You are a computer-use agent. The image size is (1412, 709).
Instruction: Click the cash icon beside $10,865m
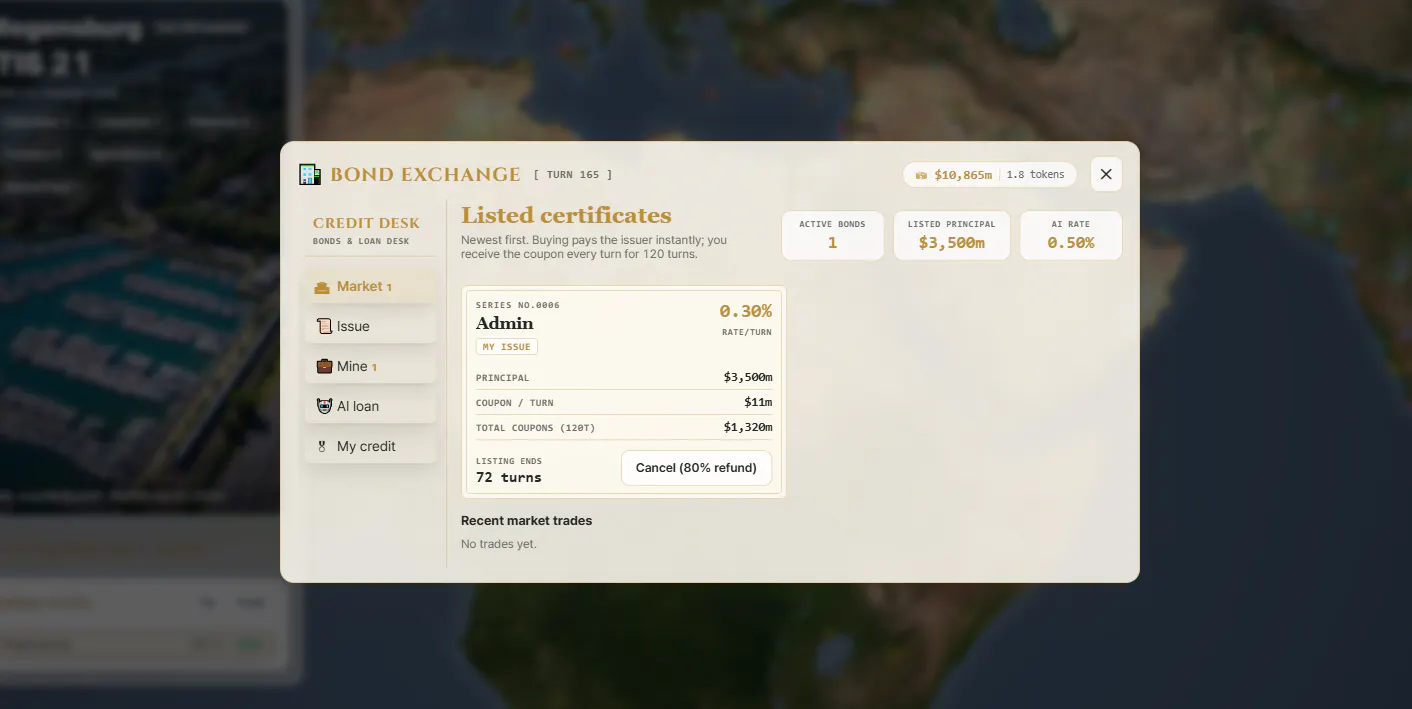click(x=921, y=175)
